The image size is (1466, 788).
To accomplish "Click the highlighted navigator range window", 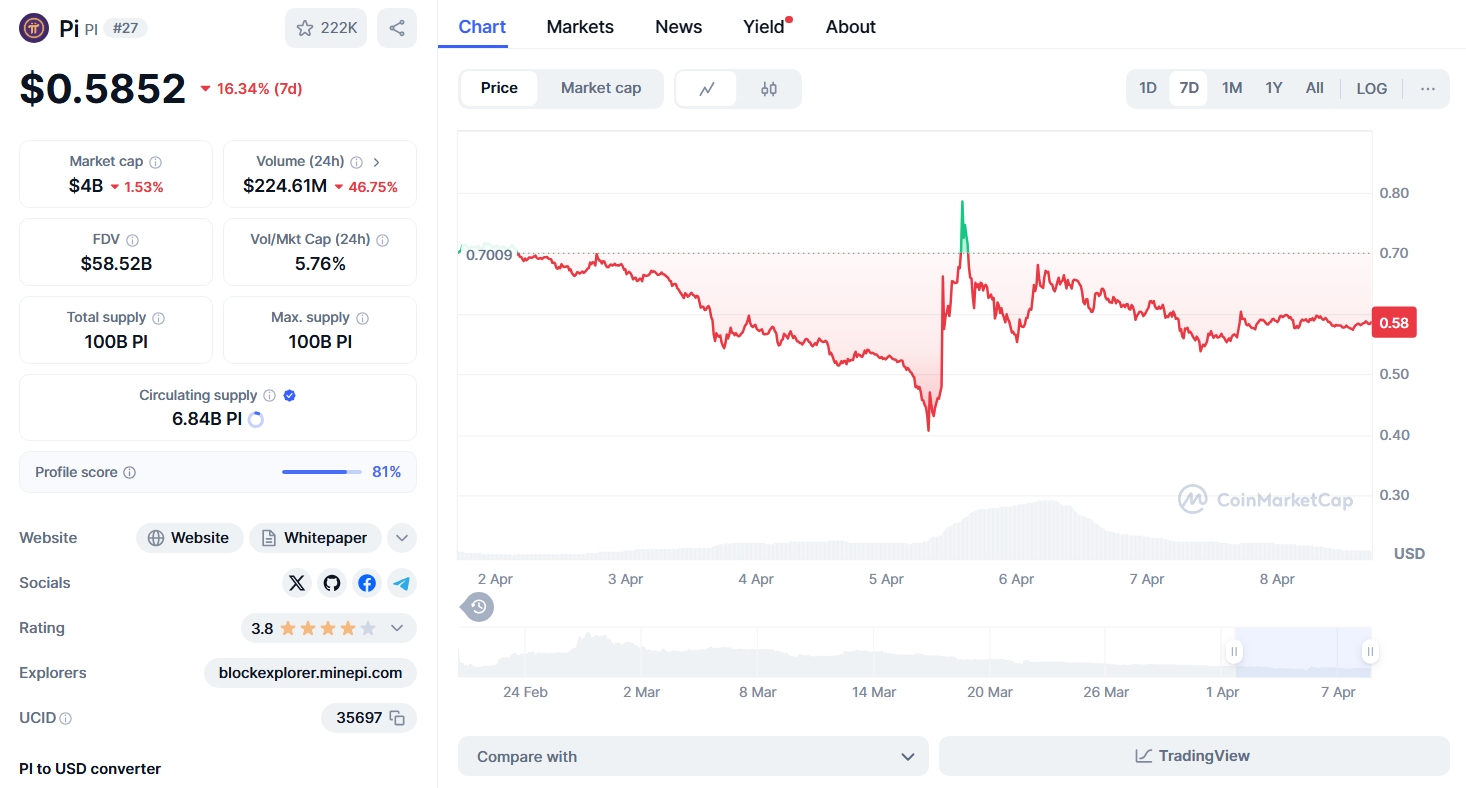I will tap(1302, 652).
